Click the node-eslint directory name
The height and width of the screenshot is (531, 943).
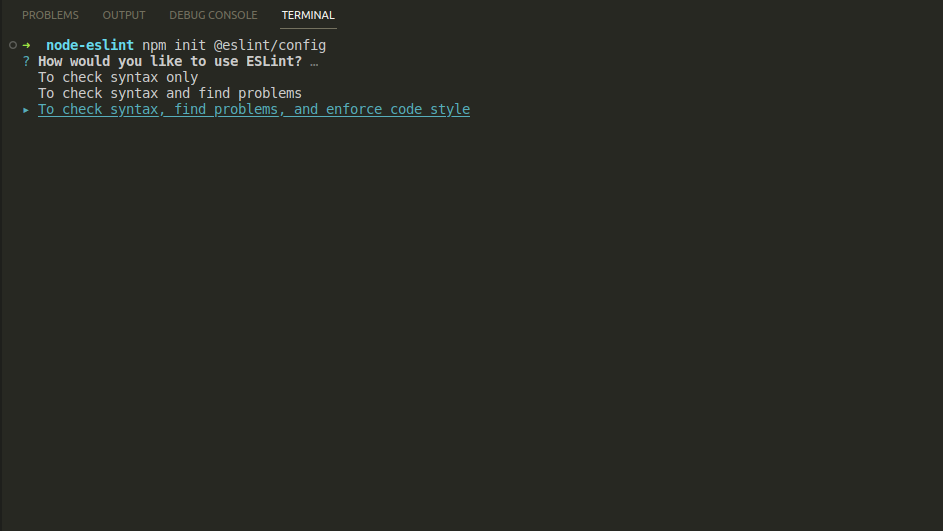coord(90,46)
